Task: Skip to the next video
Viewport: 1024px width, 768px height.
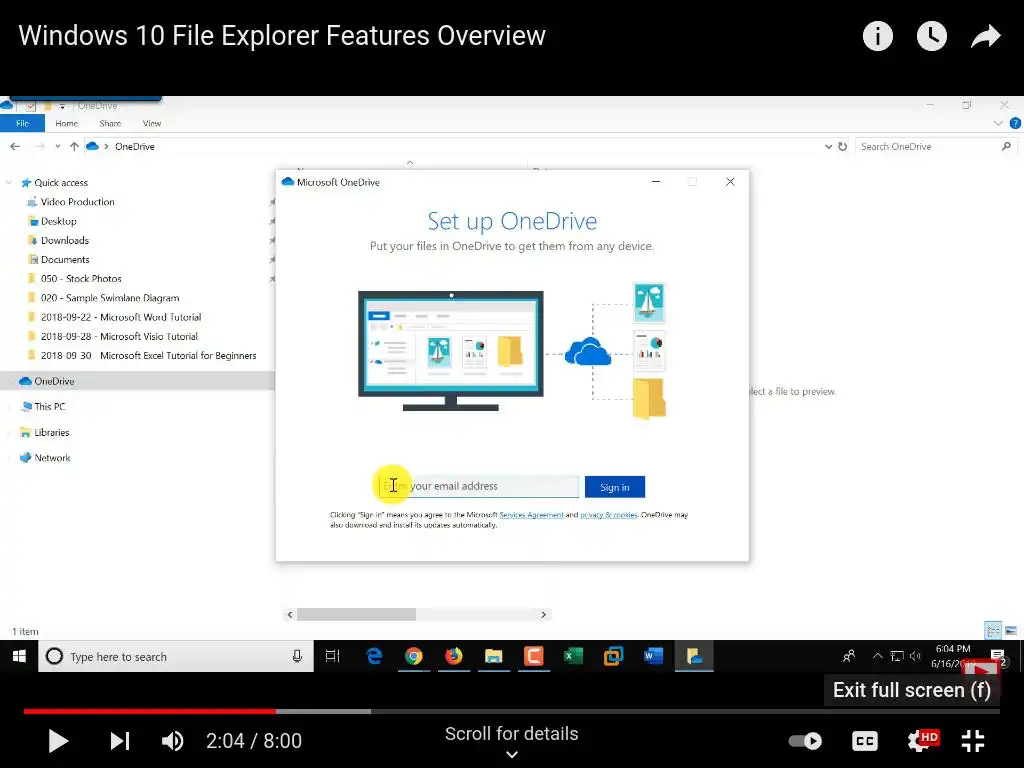Action: tap(120, 741)
